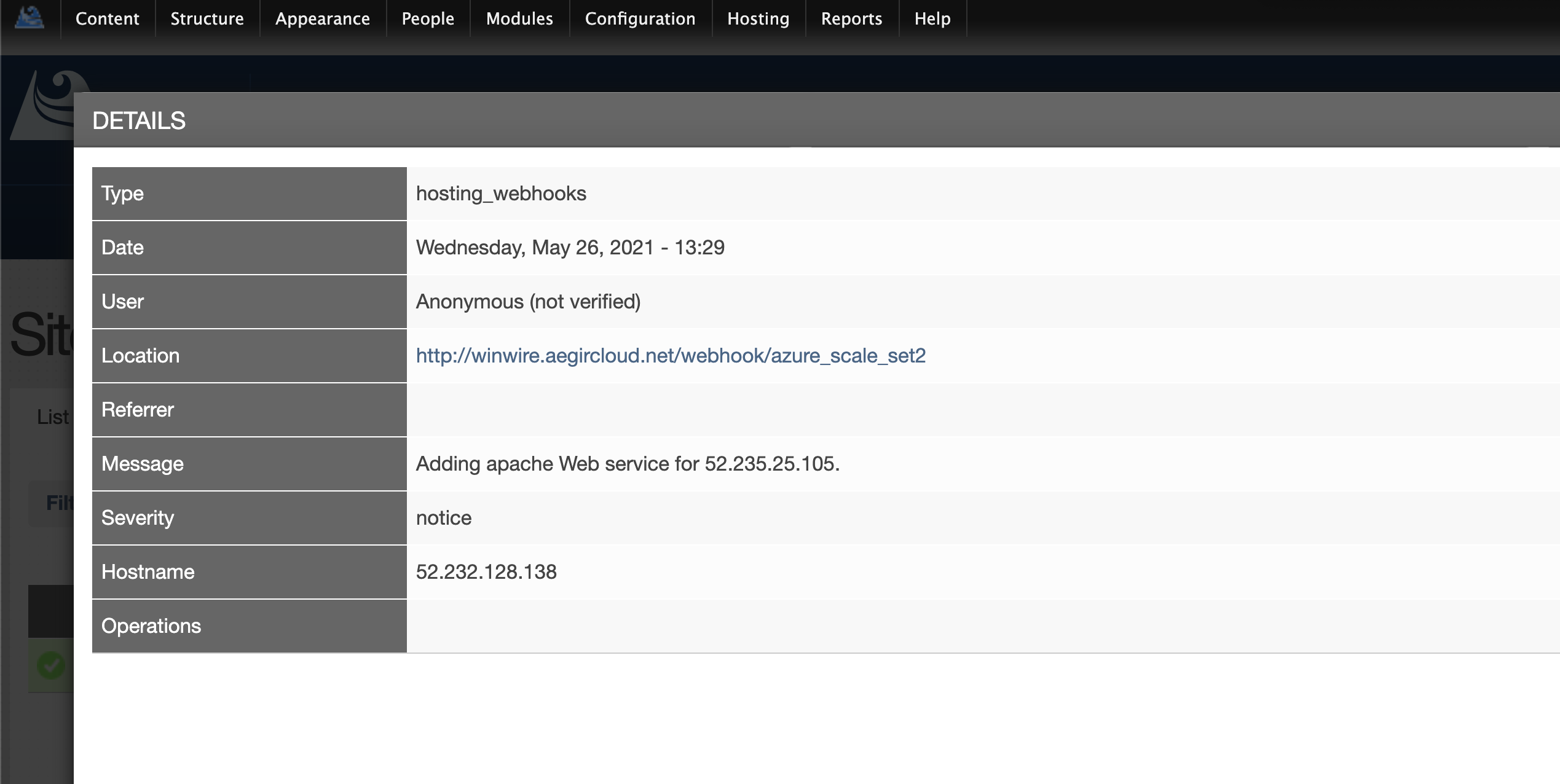This screenshot has width=1560, height=784.
Task: Open the azure_scale_set2 webhook URL
Action: [671, 354]
